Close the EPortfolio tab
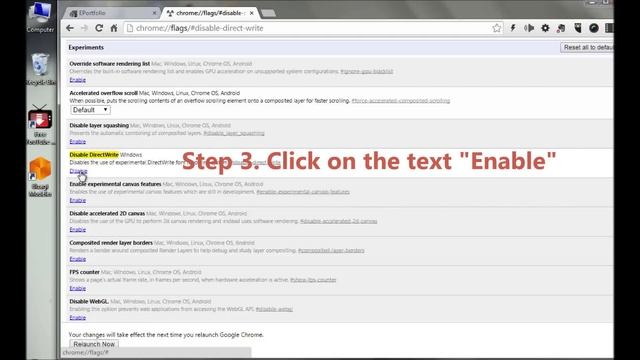 click(154, 13)
